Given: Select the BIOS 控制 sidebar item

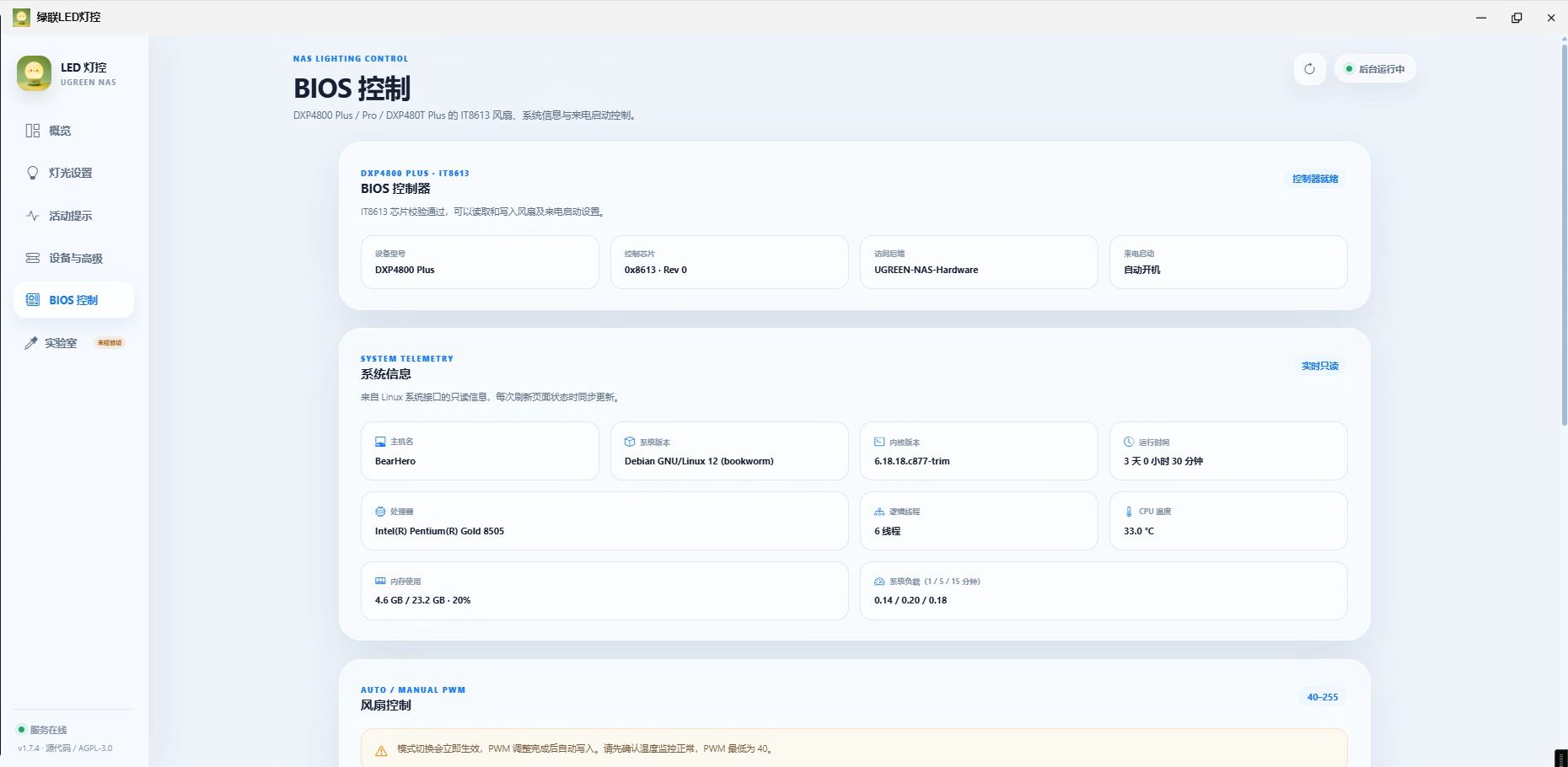Looking at the screenshot, I should (x=73, y=300).
